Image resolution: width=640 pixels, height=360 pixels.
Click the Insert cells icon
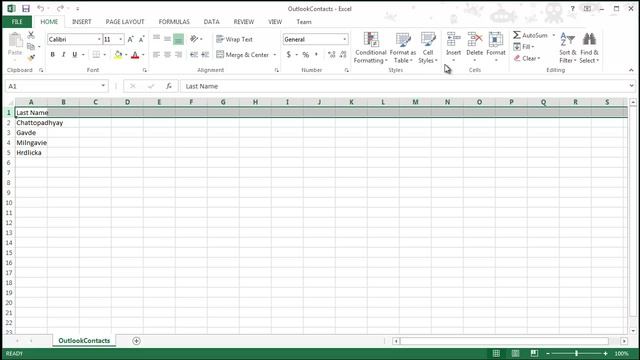pyautogui.click(x=453, y=40)
